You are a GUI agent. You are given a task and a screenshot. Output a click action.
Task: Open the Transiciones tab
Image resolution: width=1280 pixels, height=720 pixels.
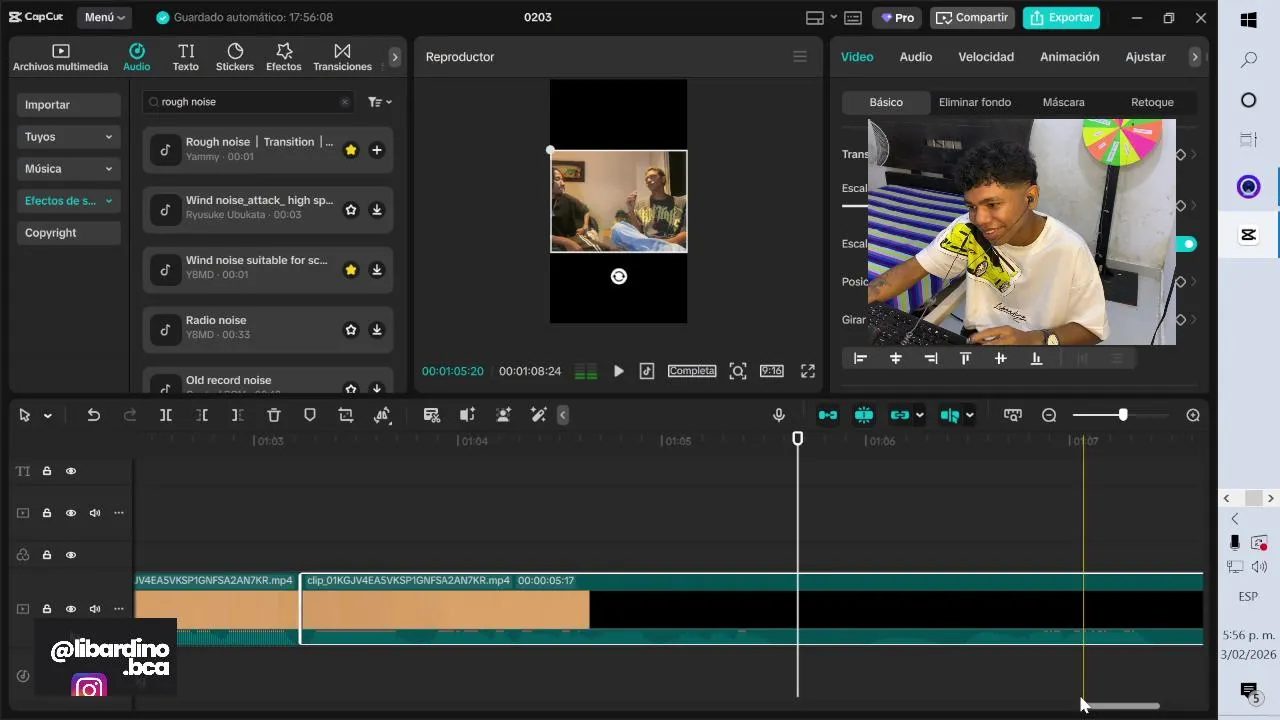[x=342, y=57]
